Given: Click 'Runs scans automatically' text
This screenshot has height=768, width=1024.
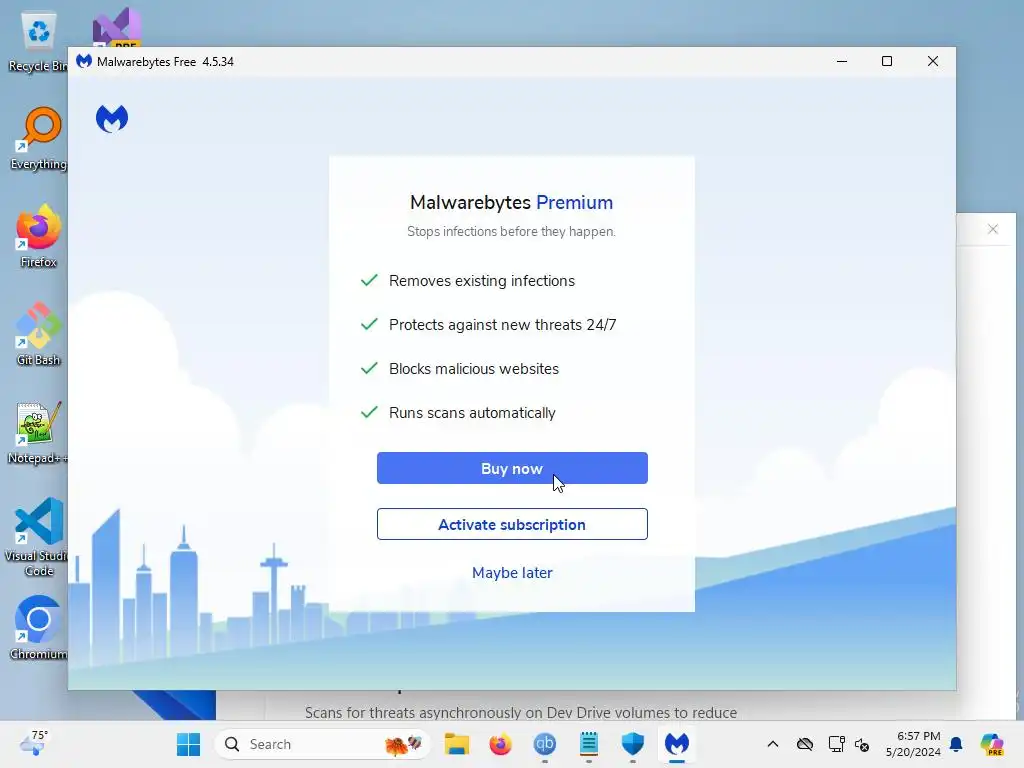Looking at the screenshot, I should pyautogui.click(x=472, y=413).
